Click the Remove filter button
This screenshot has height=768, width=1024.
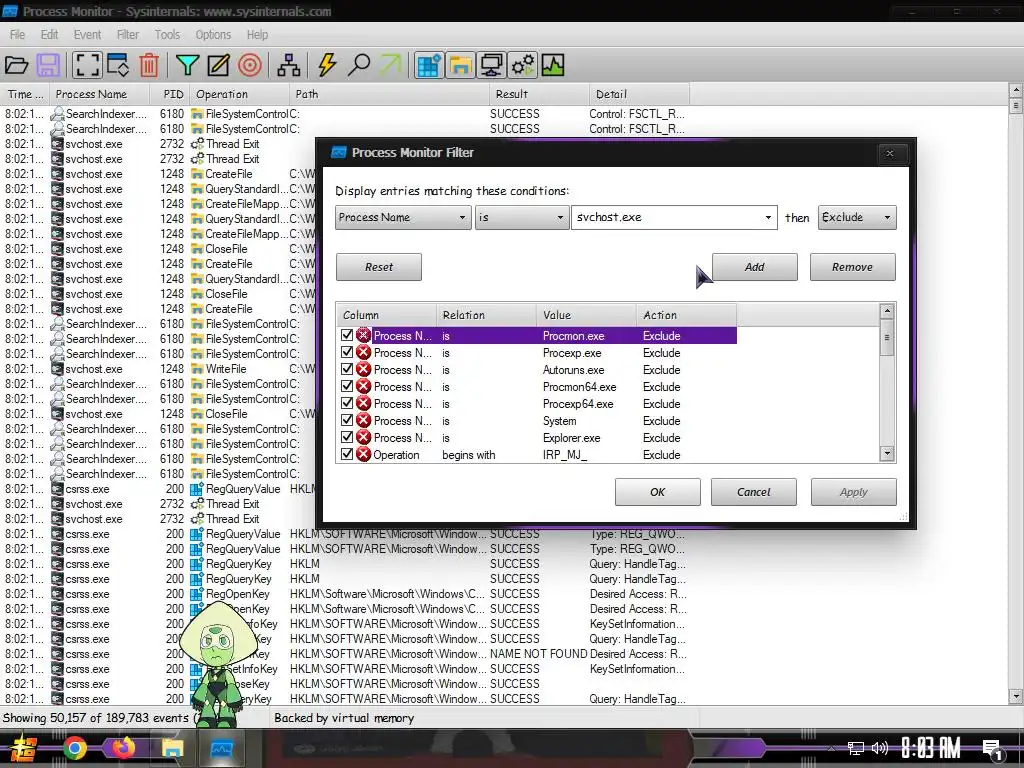[x=852, y=267]
